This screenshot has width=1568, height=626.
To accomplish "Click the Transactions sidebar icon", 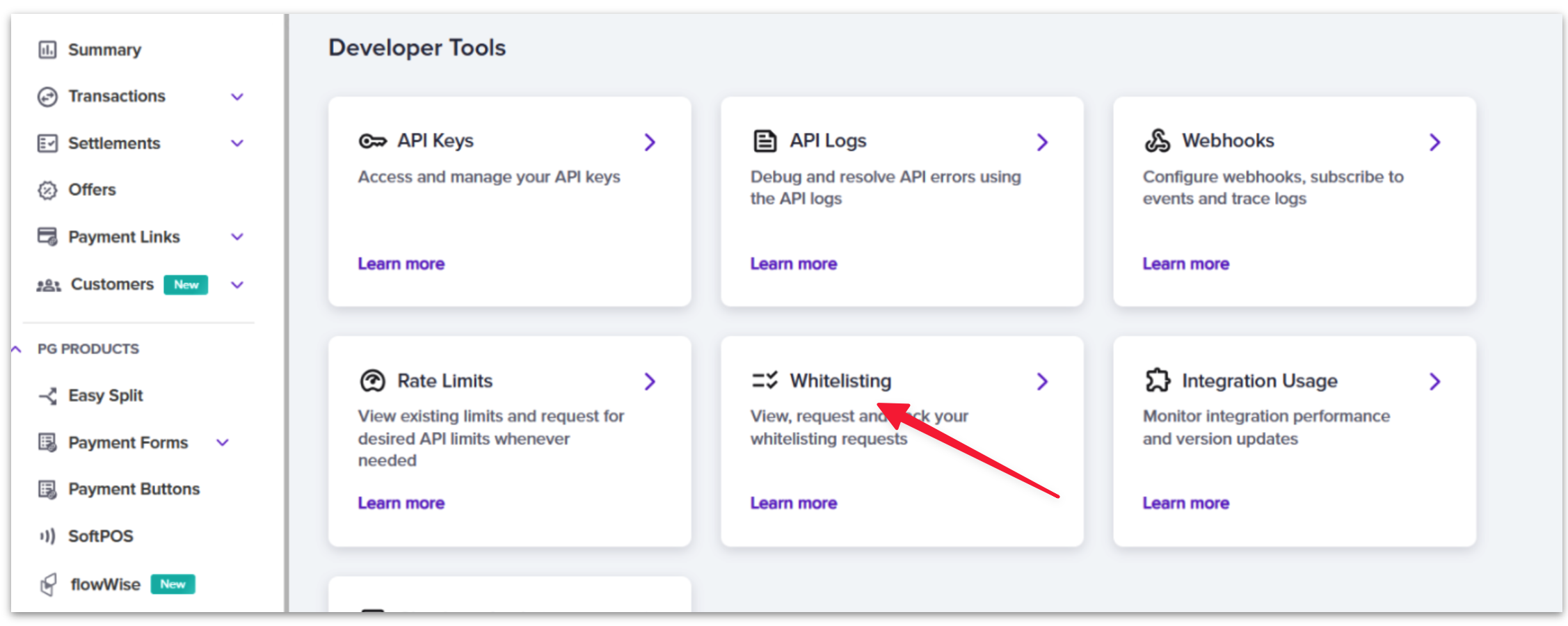I will (47, 97).
